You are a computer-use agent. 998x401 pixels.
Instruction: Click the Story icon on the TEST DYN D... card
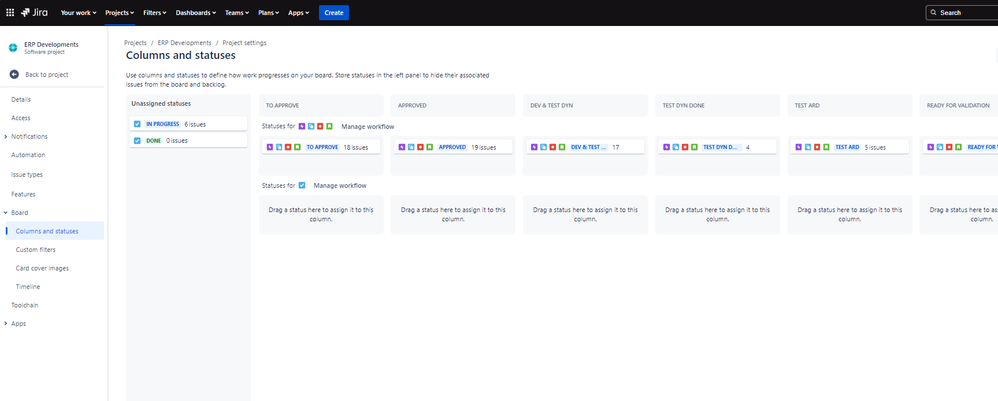(694, 147)
